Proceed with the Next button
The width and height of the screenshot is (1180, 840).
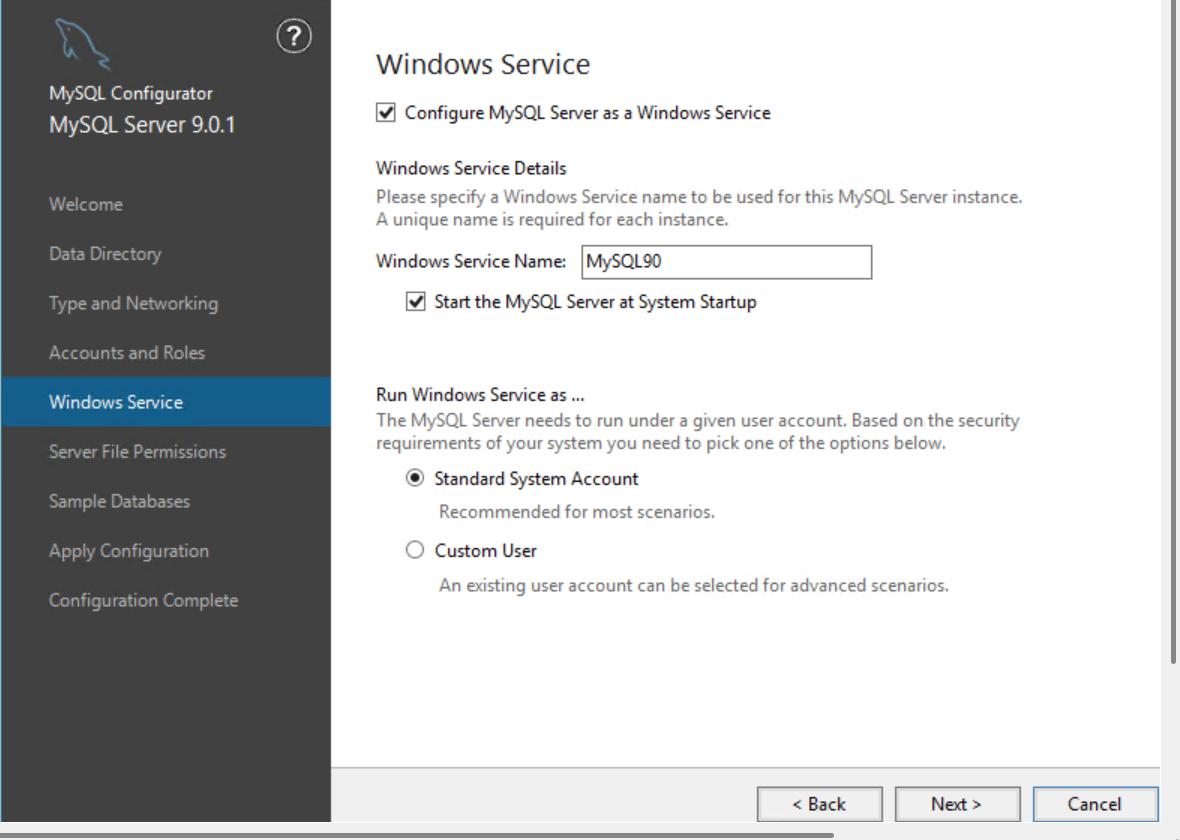click(957, 804)
